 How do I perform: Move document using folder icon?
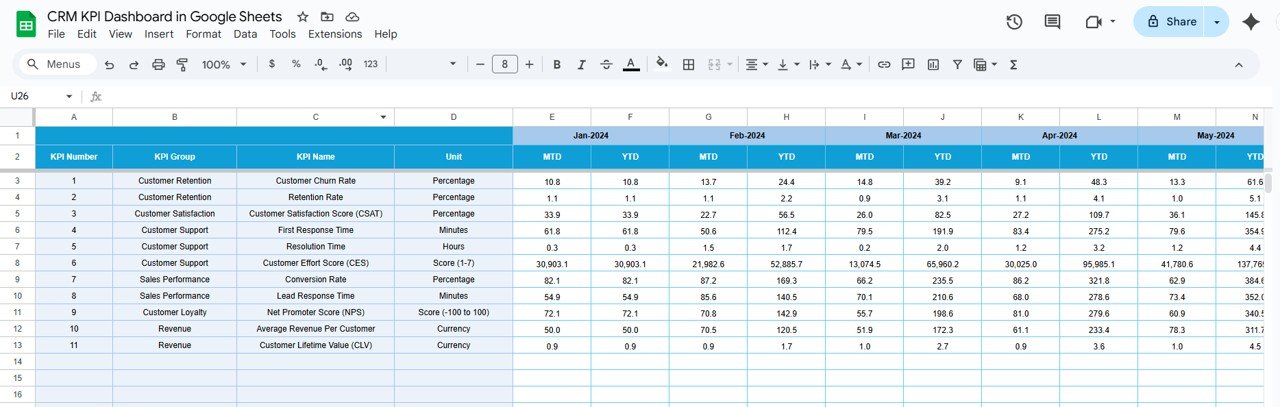pos(327,17)
